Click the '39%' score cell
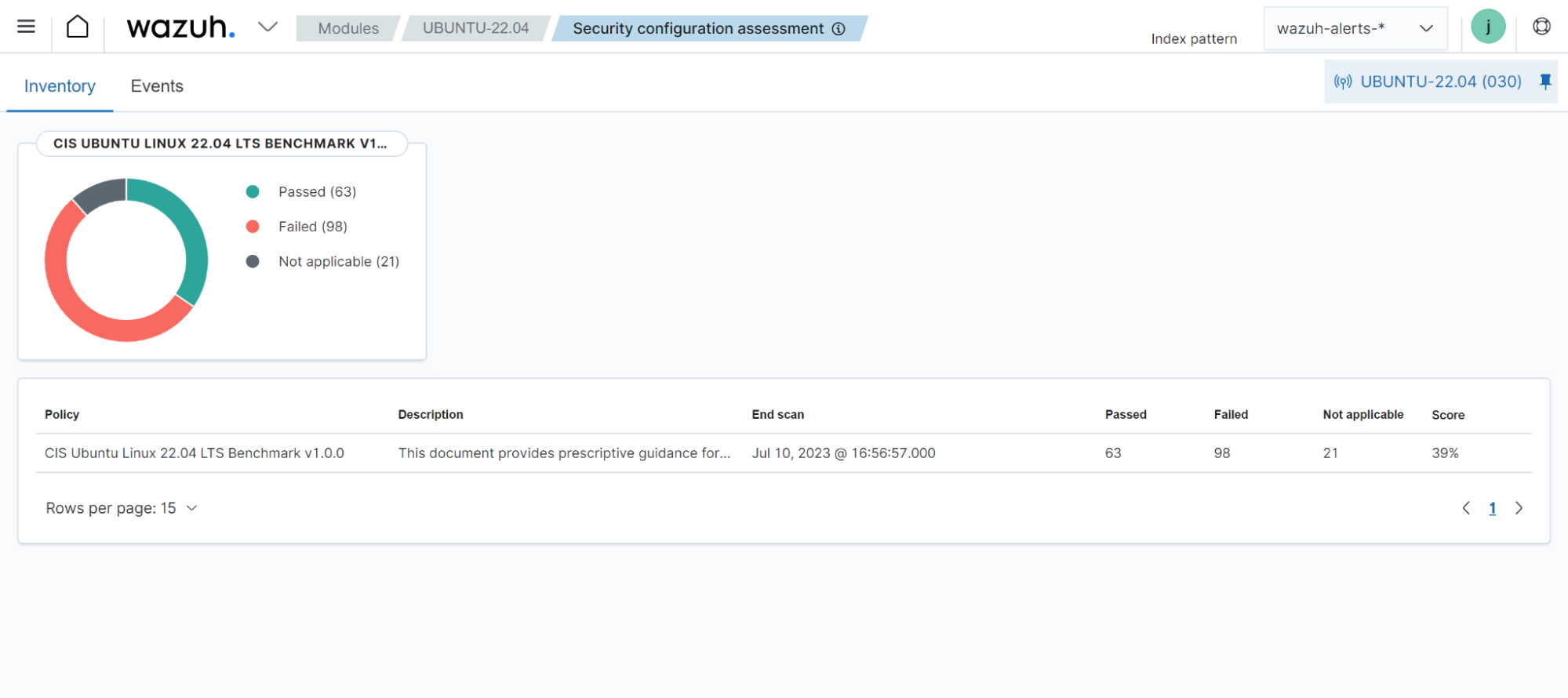This screenshot has width=1568, height=698. click(x=1445, y=453)
